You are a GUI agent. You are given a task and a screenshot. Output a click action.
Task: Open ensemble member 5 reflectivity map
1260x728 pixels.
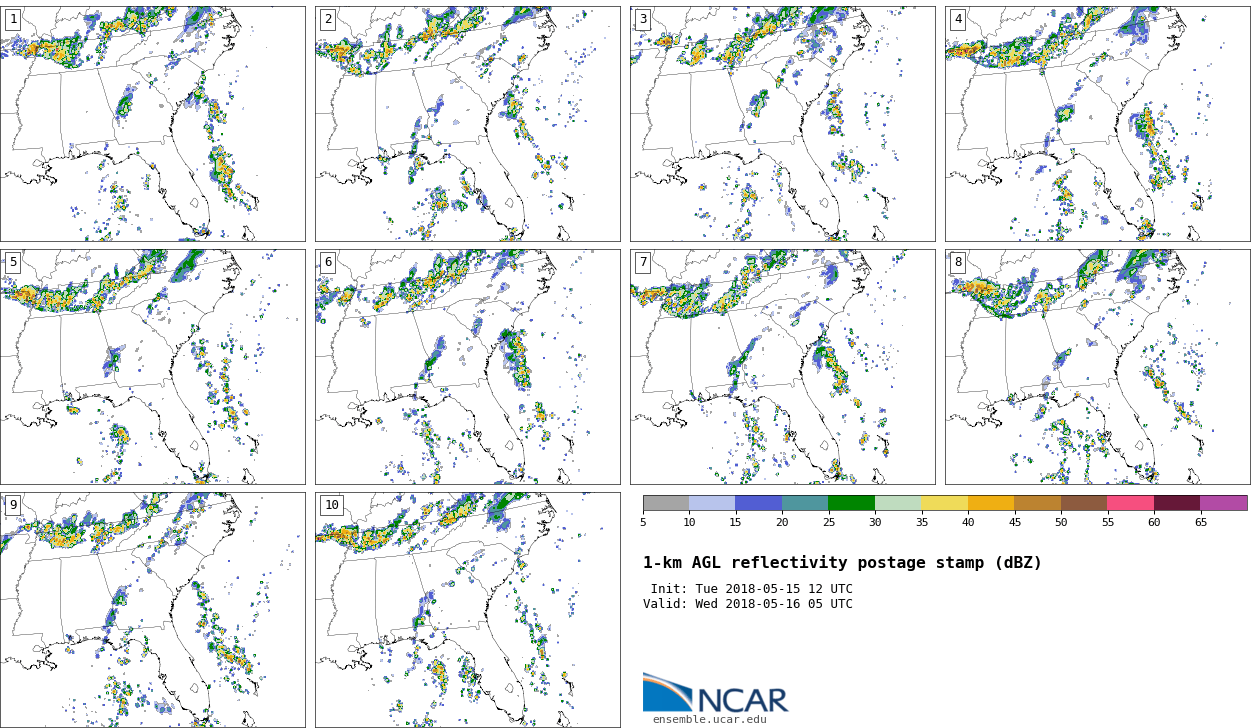tap(152, 367)
